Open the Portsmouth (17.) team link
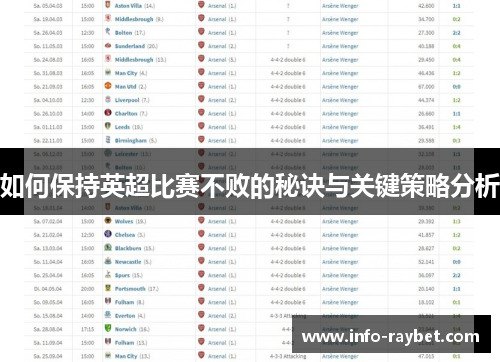 pos(130,289)
